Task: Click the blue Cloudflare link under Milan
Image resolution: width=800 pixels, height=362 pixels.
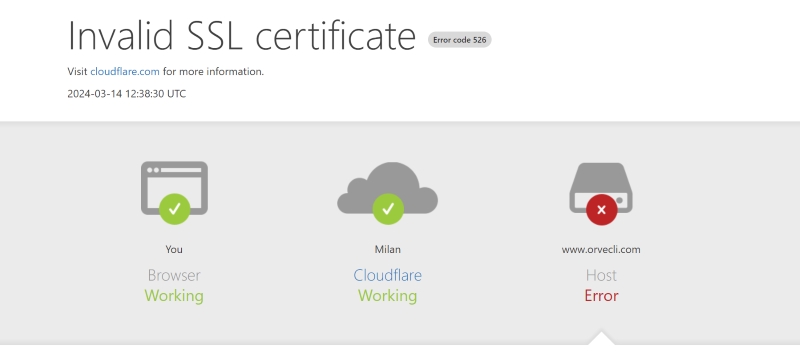Action: tap(388, 275)
